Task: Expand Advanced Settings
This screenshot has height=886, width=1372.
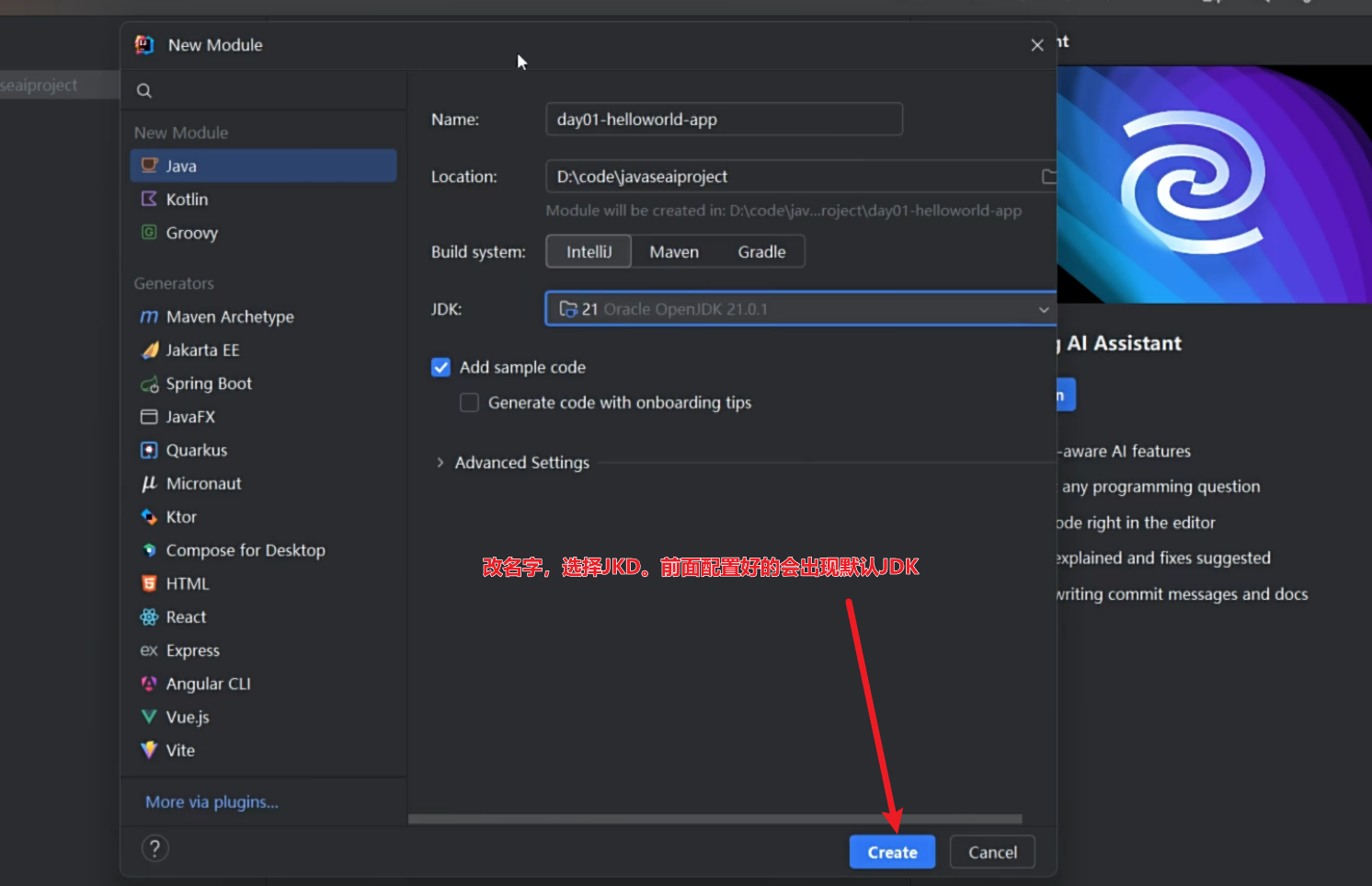Action: (440, 463)
